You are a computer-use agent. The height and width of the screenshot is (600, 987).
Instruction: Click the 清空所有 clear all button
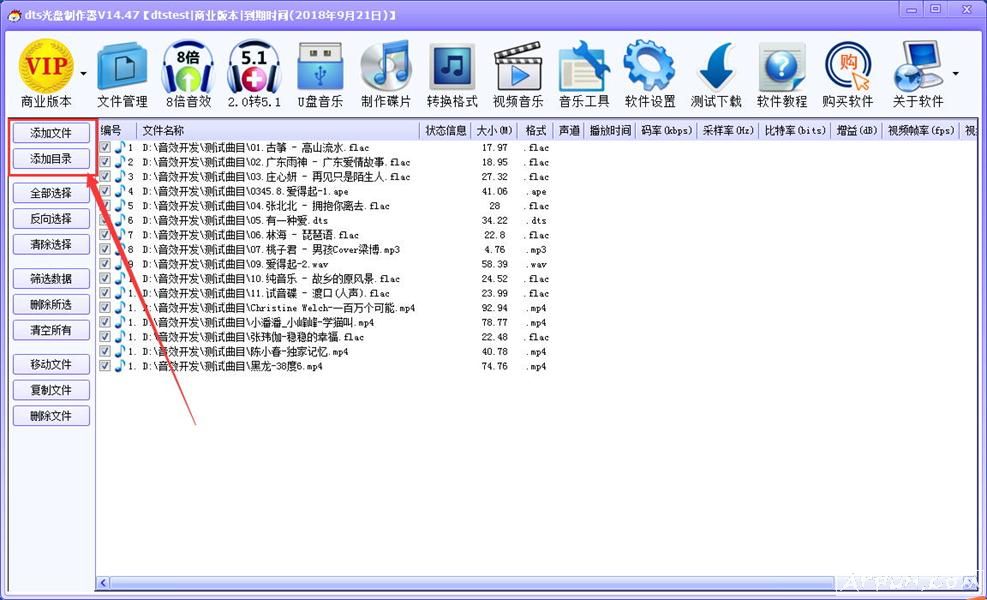[x=50, y=330]
